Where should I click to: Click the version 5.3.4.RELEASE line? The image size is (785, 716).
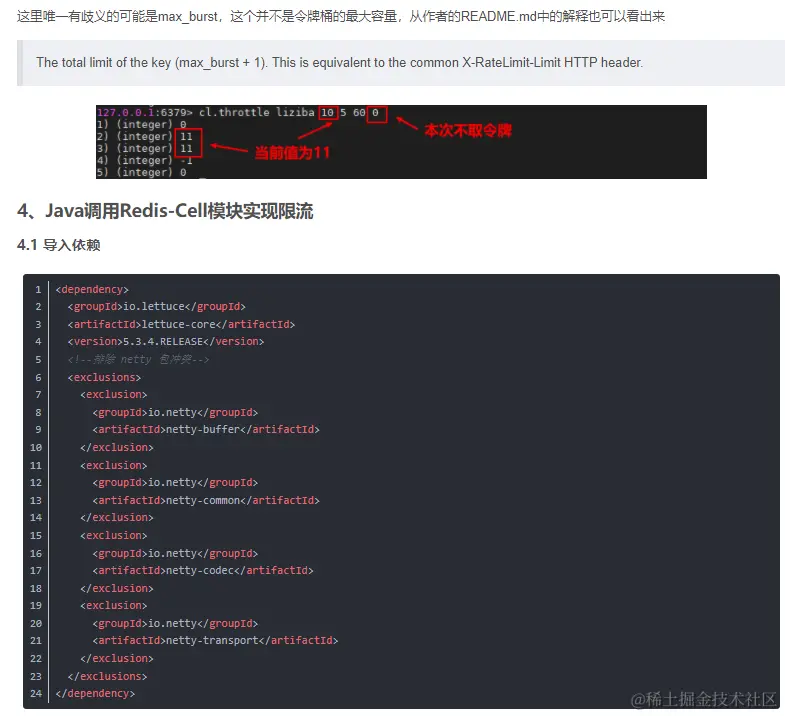[166, 341]
